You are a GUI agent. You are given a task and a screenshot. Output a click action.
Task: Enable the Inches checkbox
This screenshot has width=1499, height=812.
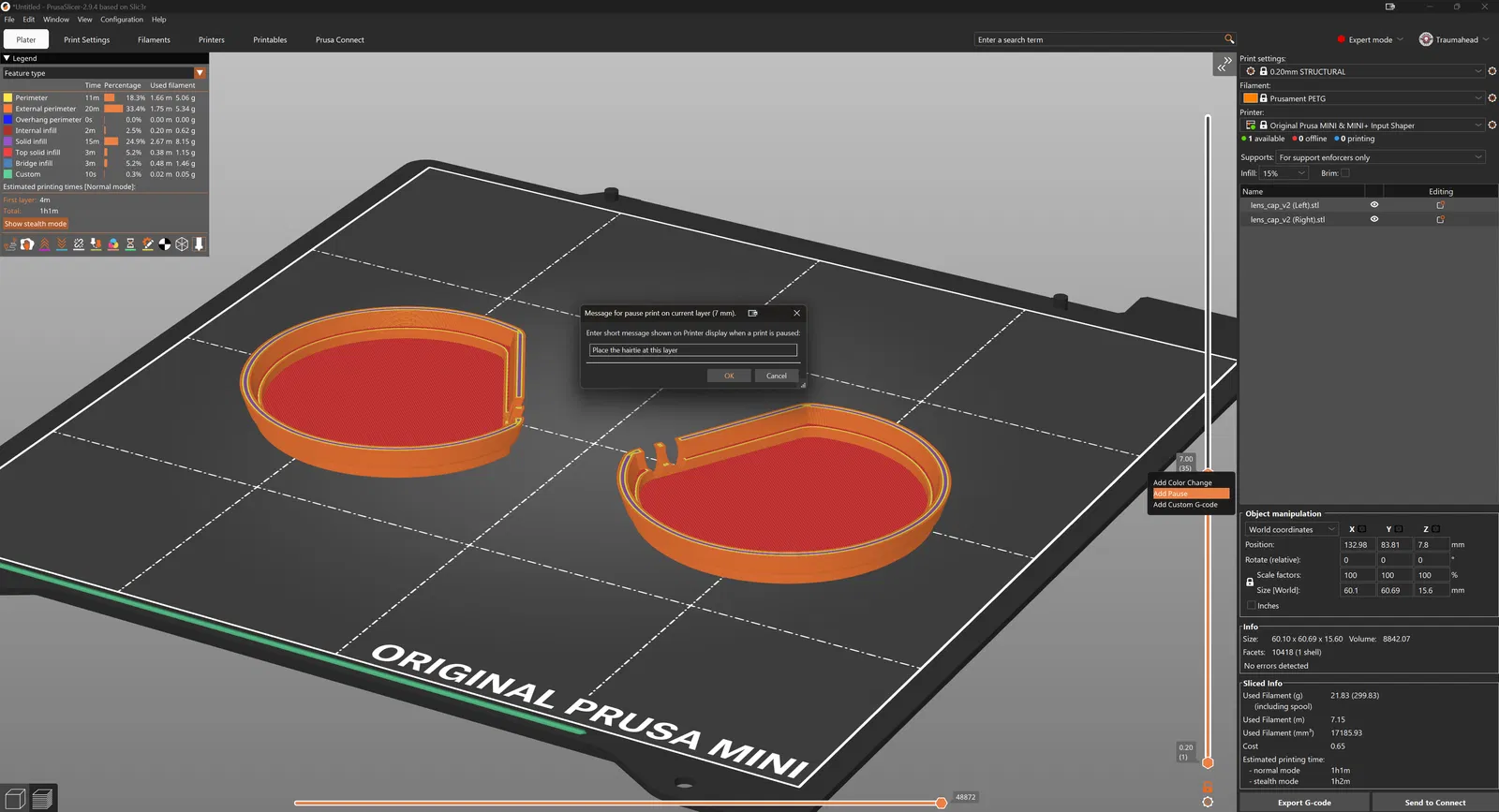click(x=1251, y=606)
